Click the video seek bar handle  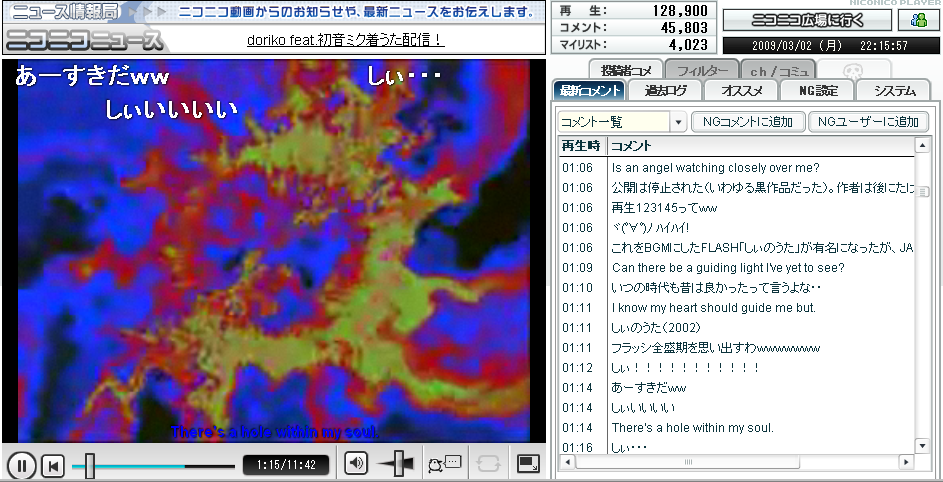tap(90, 466)
